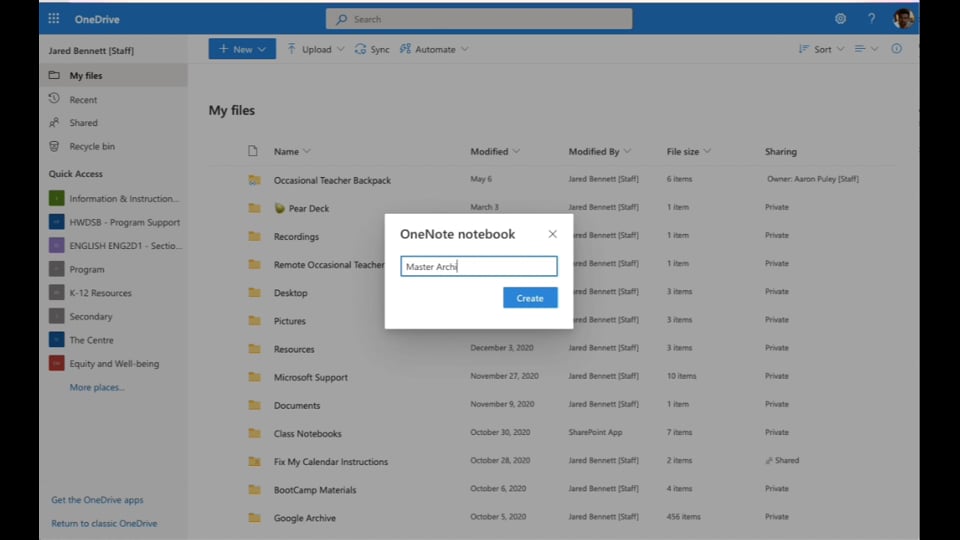Screen dimensions: 960x540
Task: Click The Centre site icon
Action: coord(56,340)
